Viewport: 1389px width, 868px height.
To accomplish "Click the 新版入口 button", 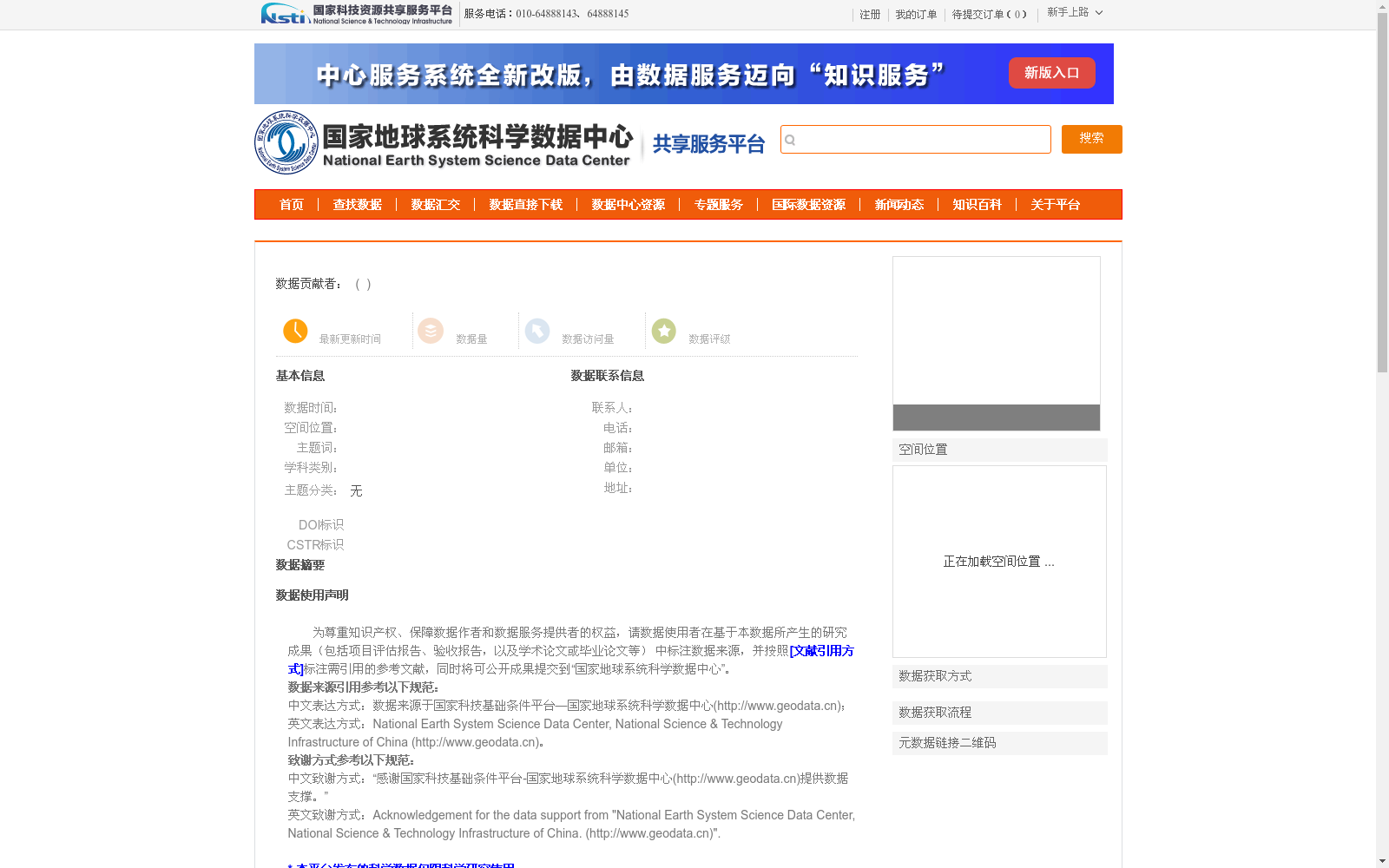I will click(x=1051, y=73).
